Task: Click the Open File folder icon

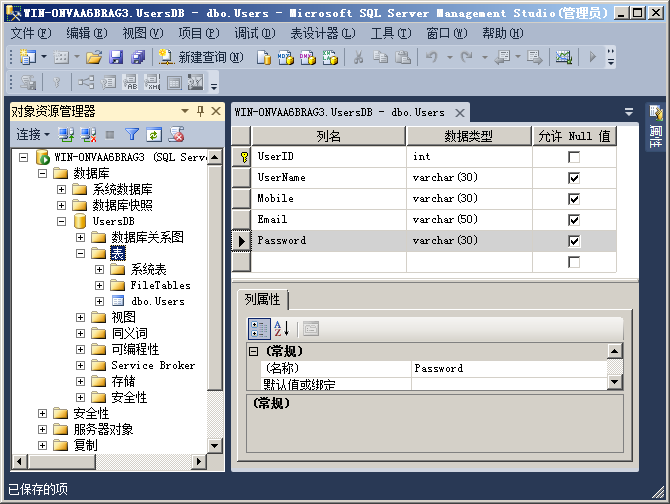Action: [x=94, y=57]
